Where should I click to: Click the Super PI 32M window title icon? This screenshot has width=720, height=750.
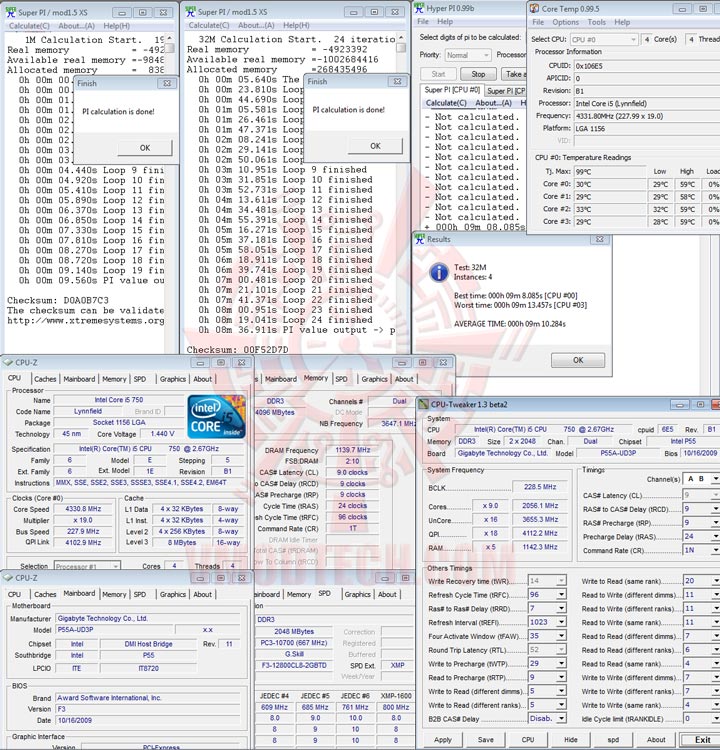(190, 11)
